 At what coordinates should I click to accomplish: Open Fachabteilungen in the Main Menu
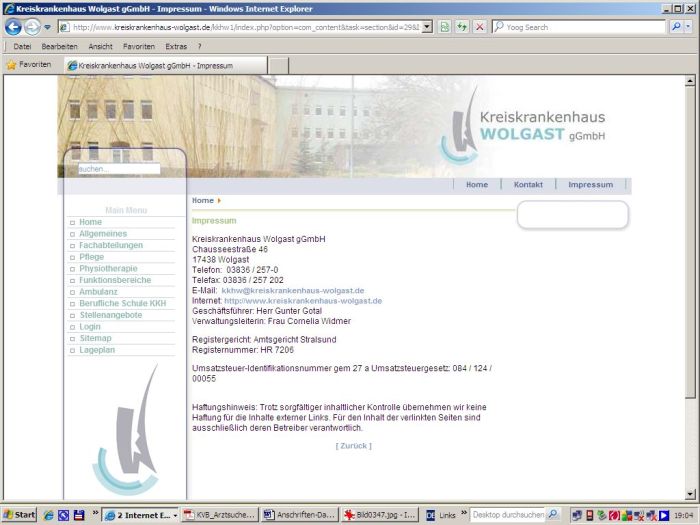pyautogui.click(x=111, y=245)
